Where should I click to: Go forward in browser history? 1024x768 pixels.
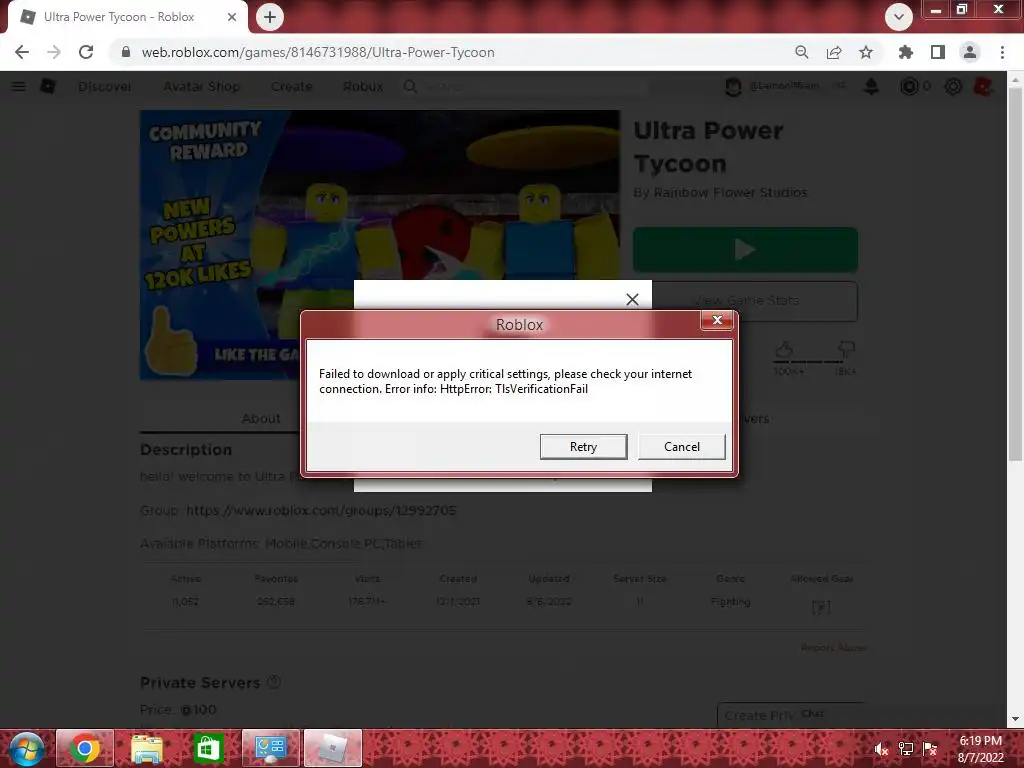coord(54,52)
